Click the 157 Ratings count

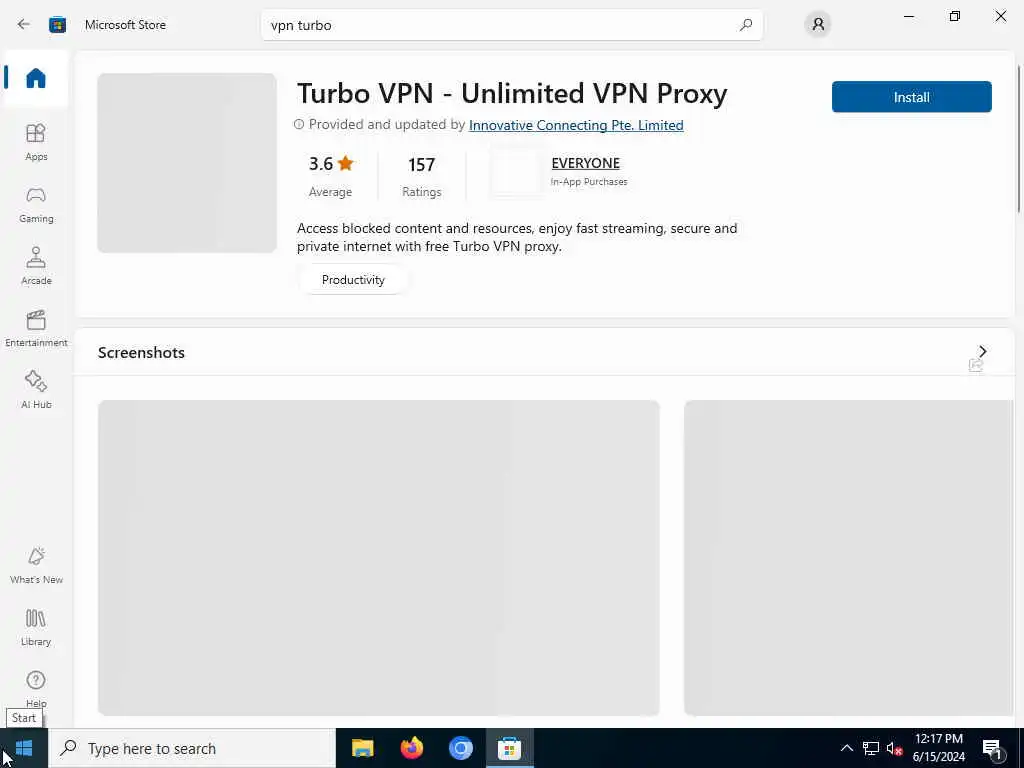tap(421, 176)
